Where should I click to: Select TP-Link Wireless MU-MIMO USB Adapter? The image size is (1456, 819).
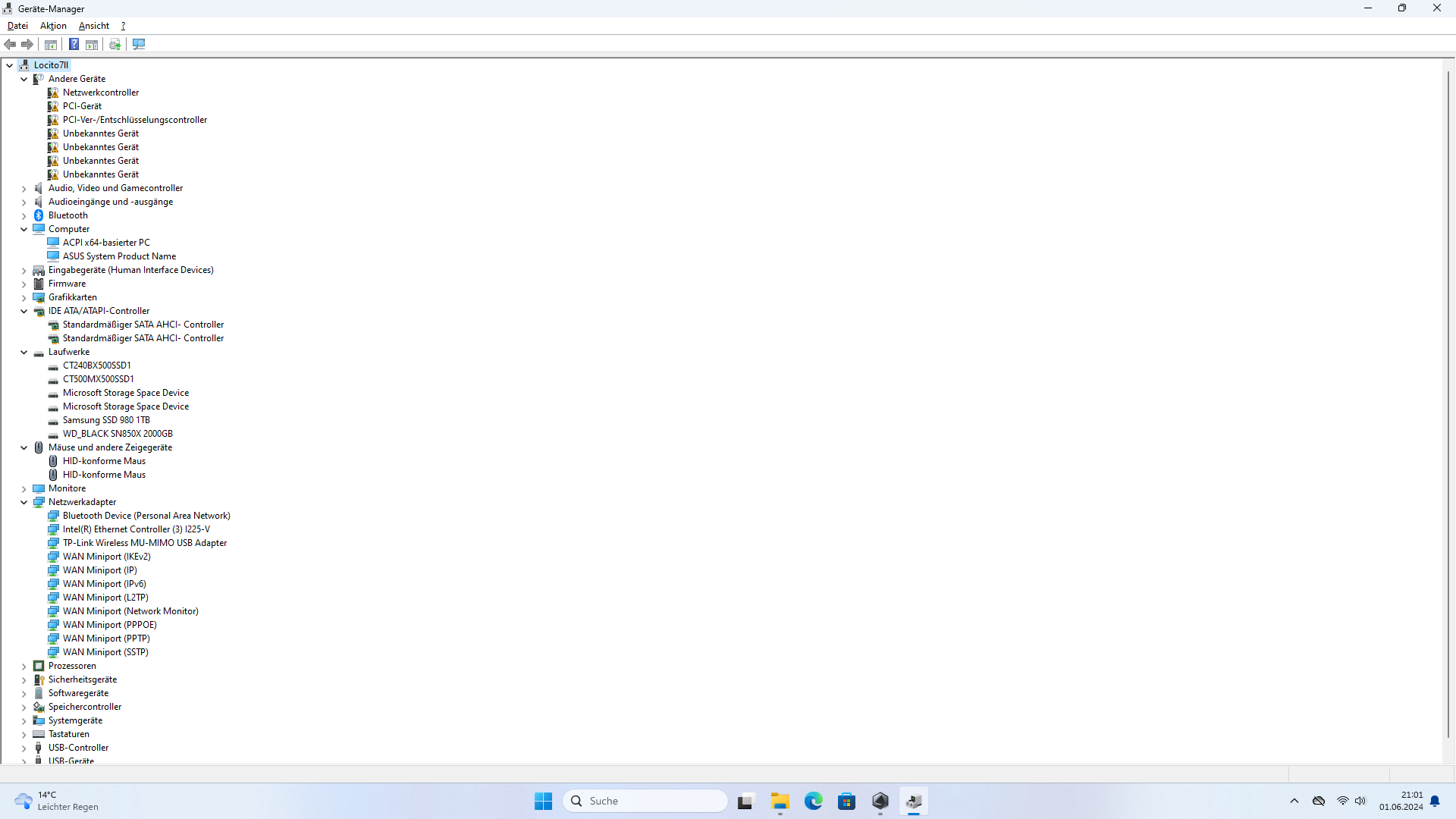point(145,543)
